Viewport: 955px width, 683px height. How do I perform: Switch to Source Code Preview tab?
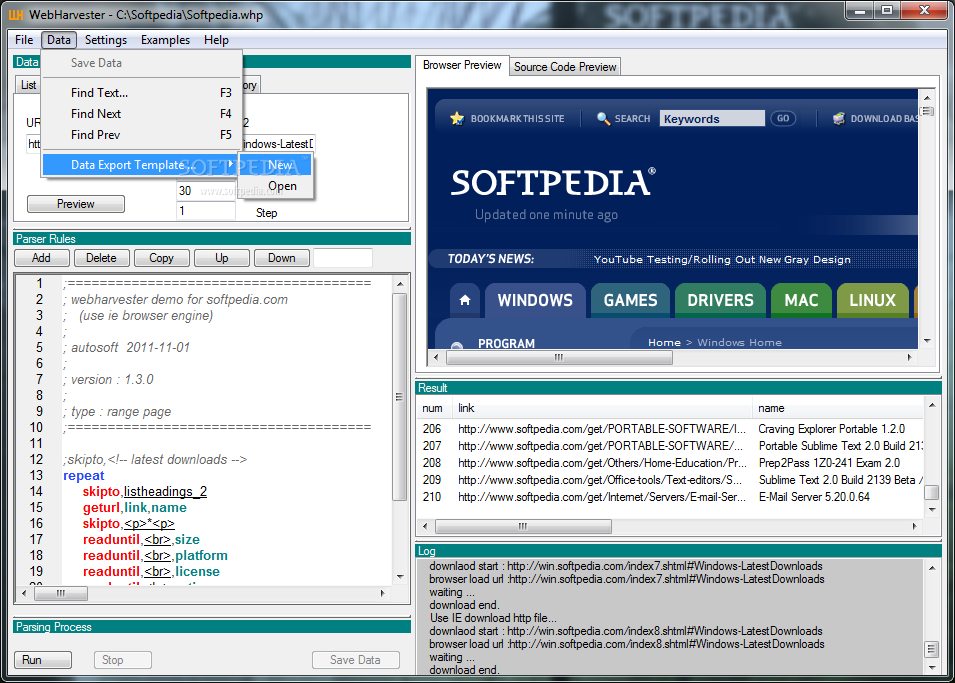(x=565, y=67)
